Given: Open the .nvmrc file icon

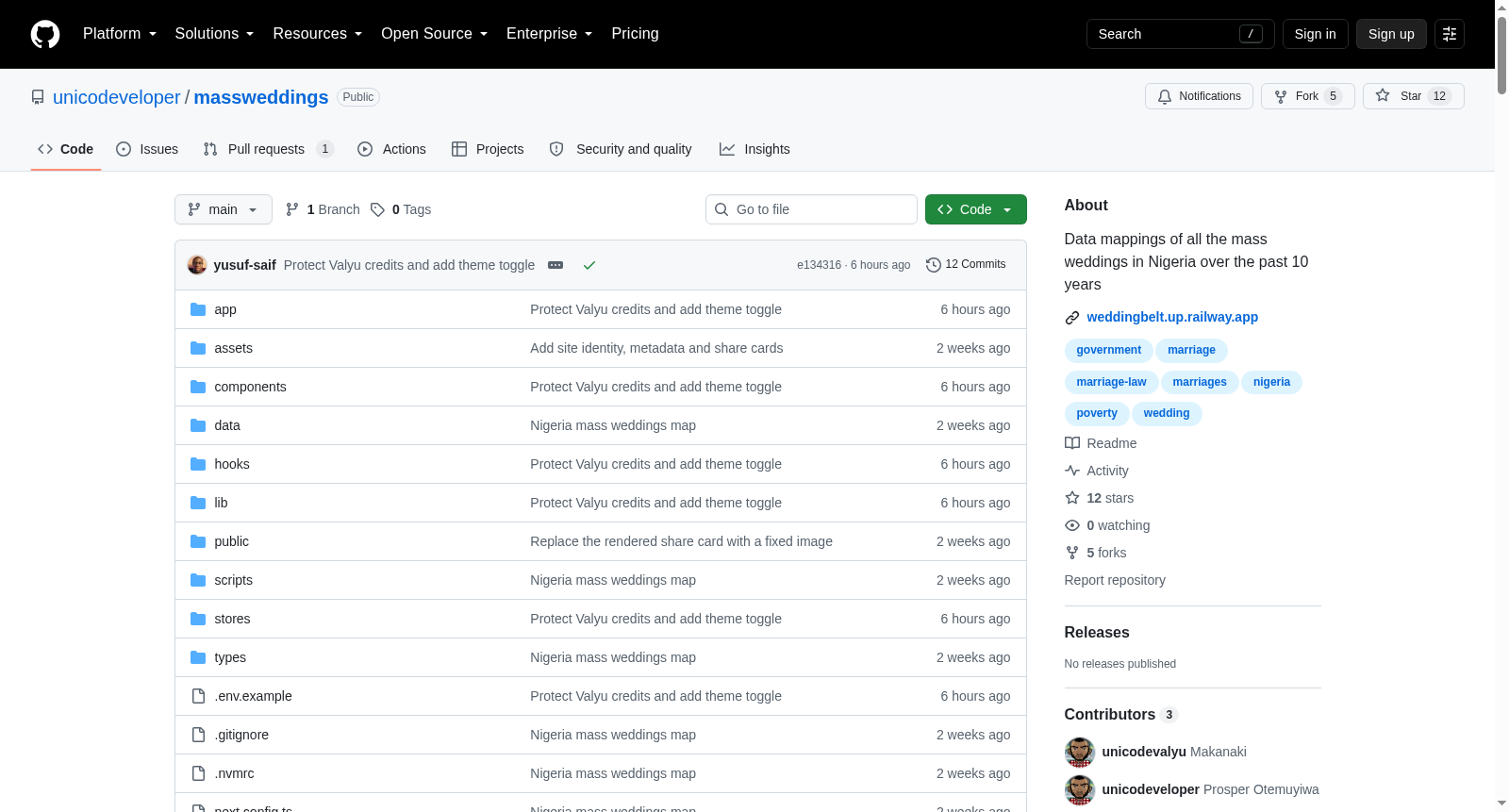Looking at the screenshot, I should (198, 773).
